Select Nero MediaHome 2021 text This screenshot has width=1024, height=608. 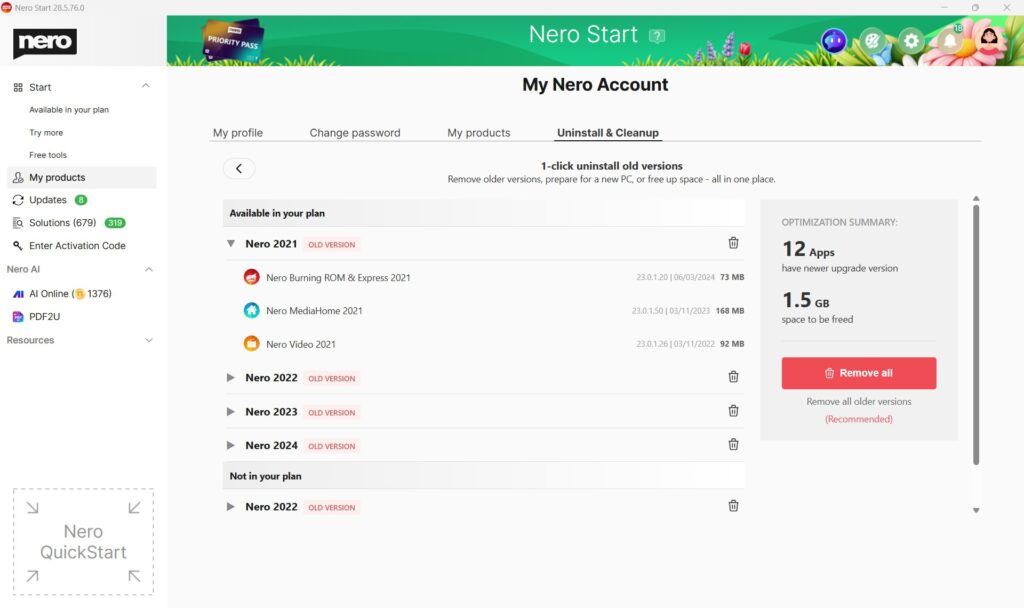click(x=314, y=311)
